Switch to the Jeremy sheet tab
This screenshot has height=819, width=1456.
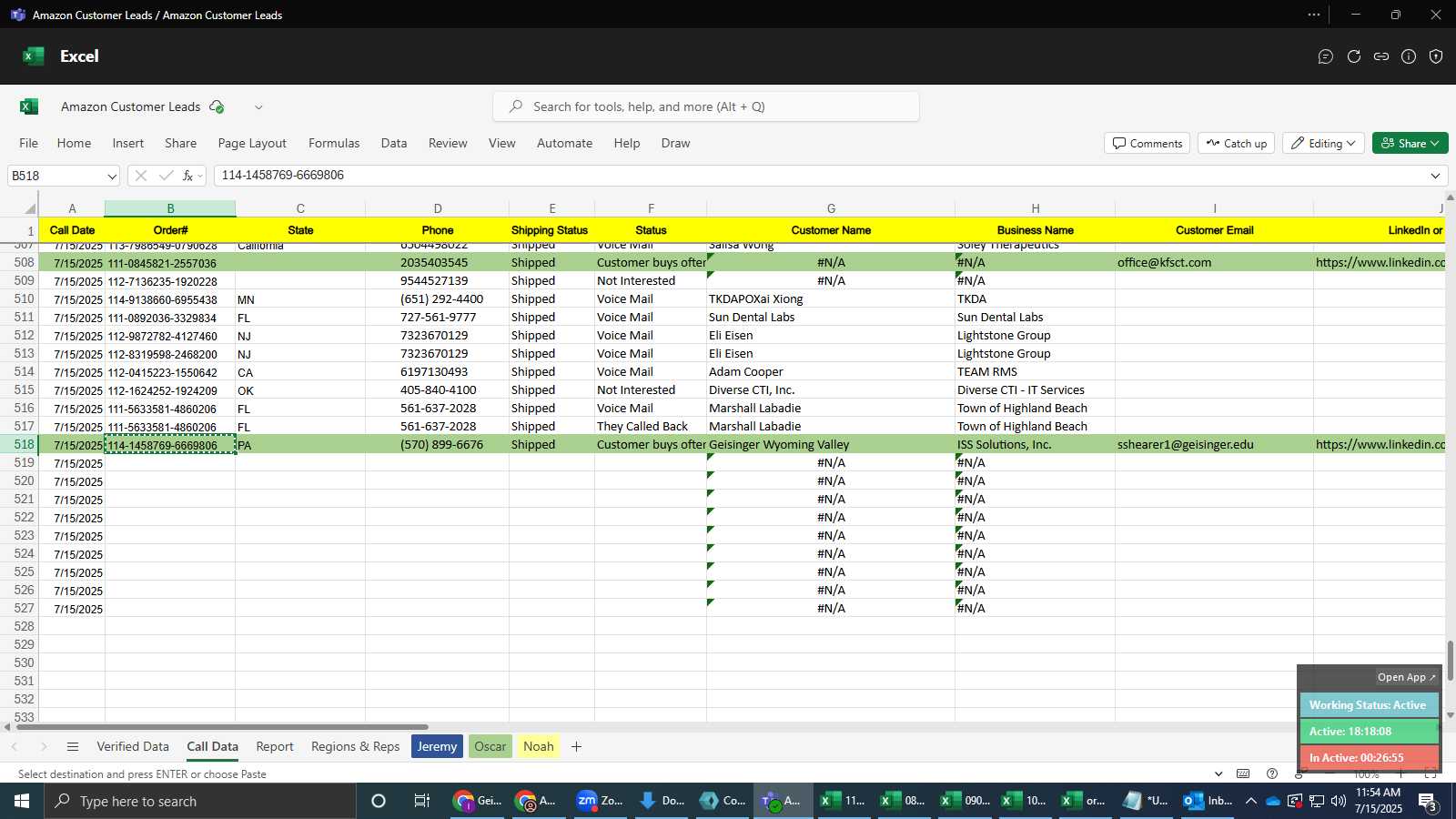(438, 747)
